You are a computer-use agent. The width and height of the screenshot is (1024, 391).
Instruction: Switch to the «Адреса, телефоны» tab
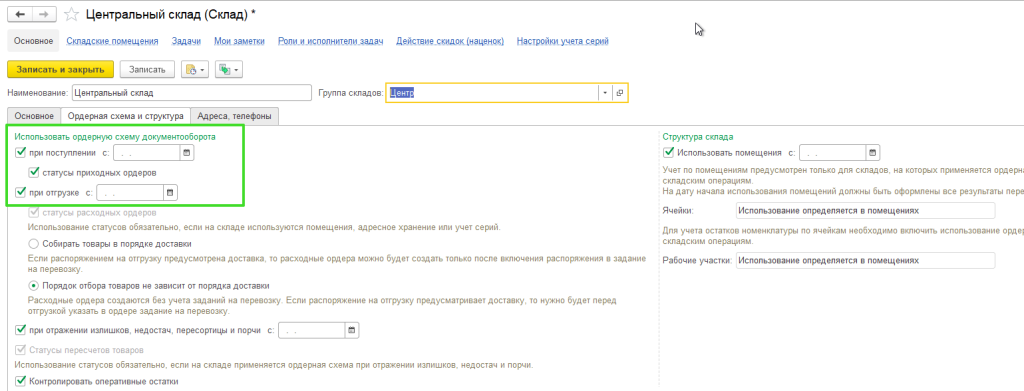point(235,116)
